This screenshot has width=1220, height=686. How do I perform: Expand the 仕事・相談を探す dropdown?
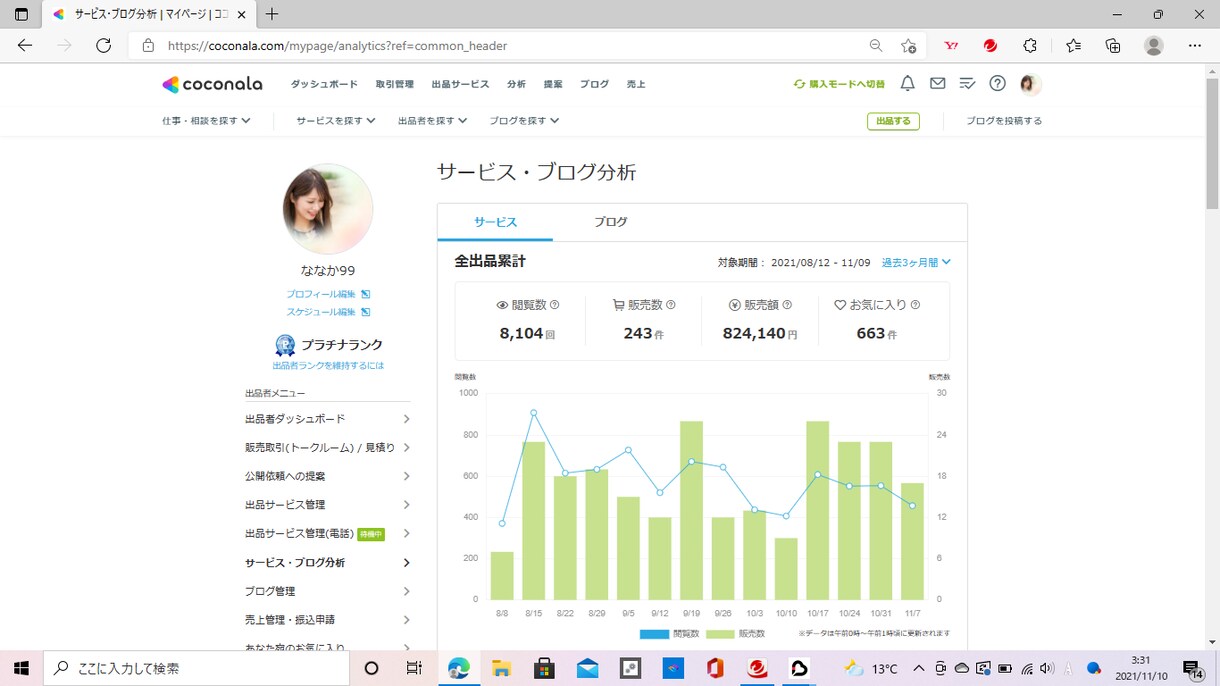tap(206, 121)
